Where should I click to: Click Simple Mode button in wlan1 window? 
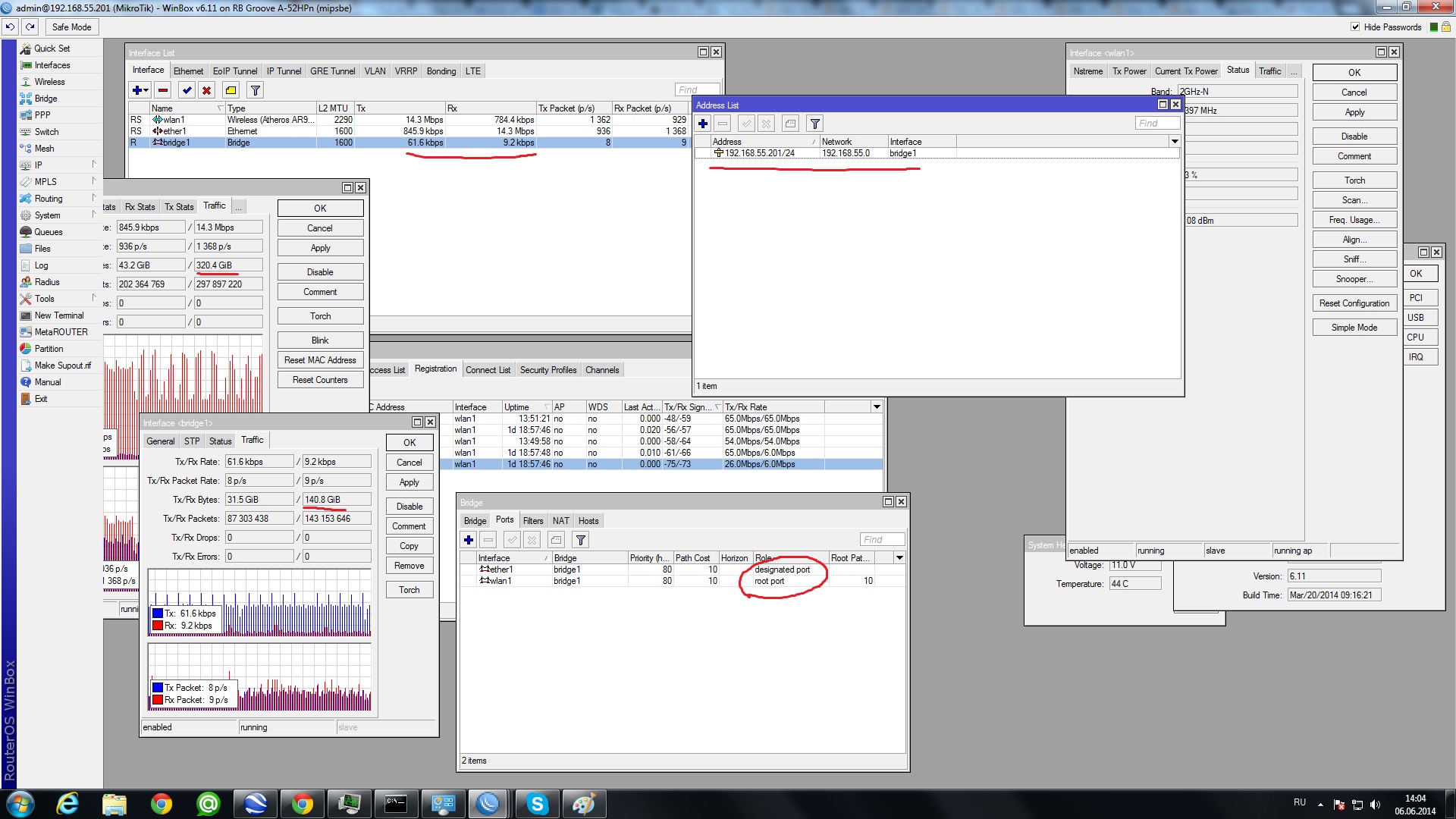coord(1354,327)
